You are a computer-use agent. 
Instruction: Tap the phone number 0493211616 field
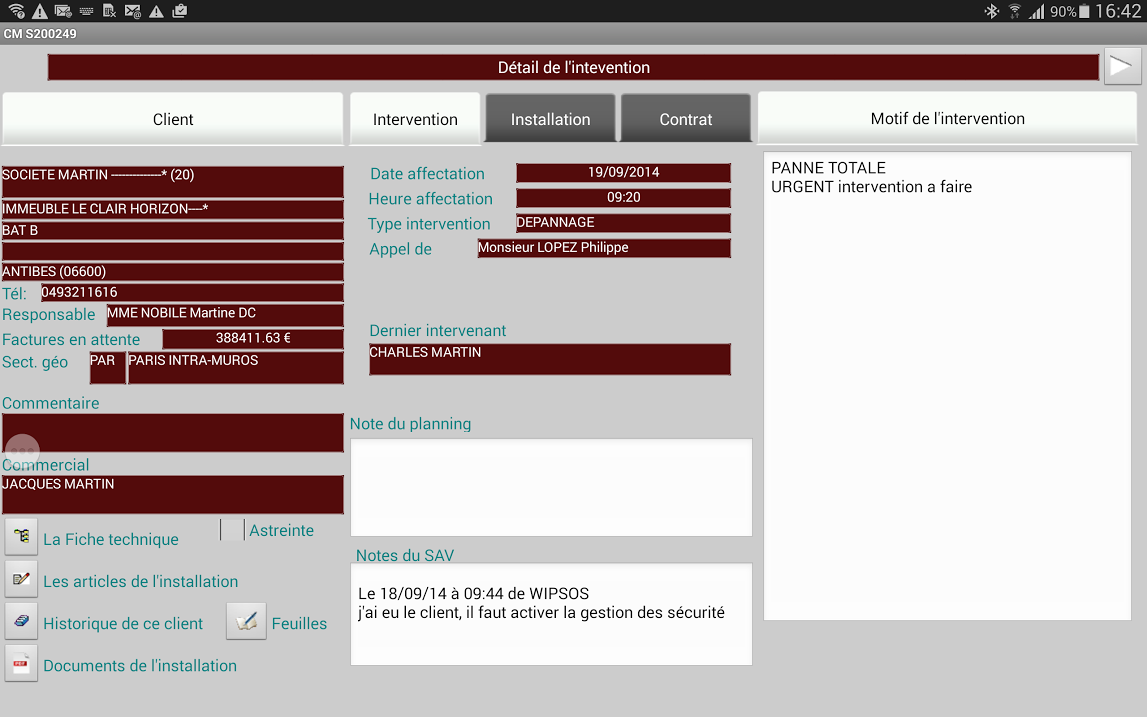coord(192,293)
